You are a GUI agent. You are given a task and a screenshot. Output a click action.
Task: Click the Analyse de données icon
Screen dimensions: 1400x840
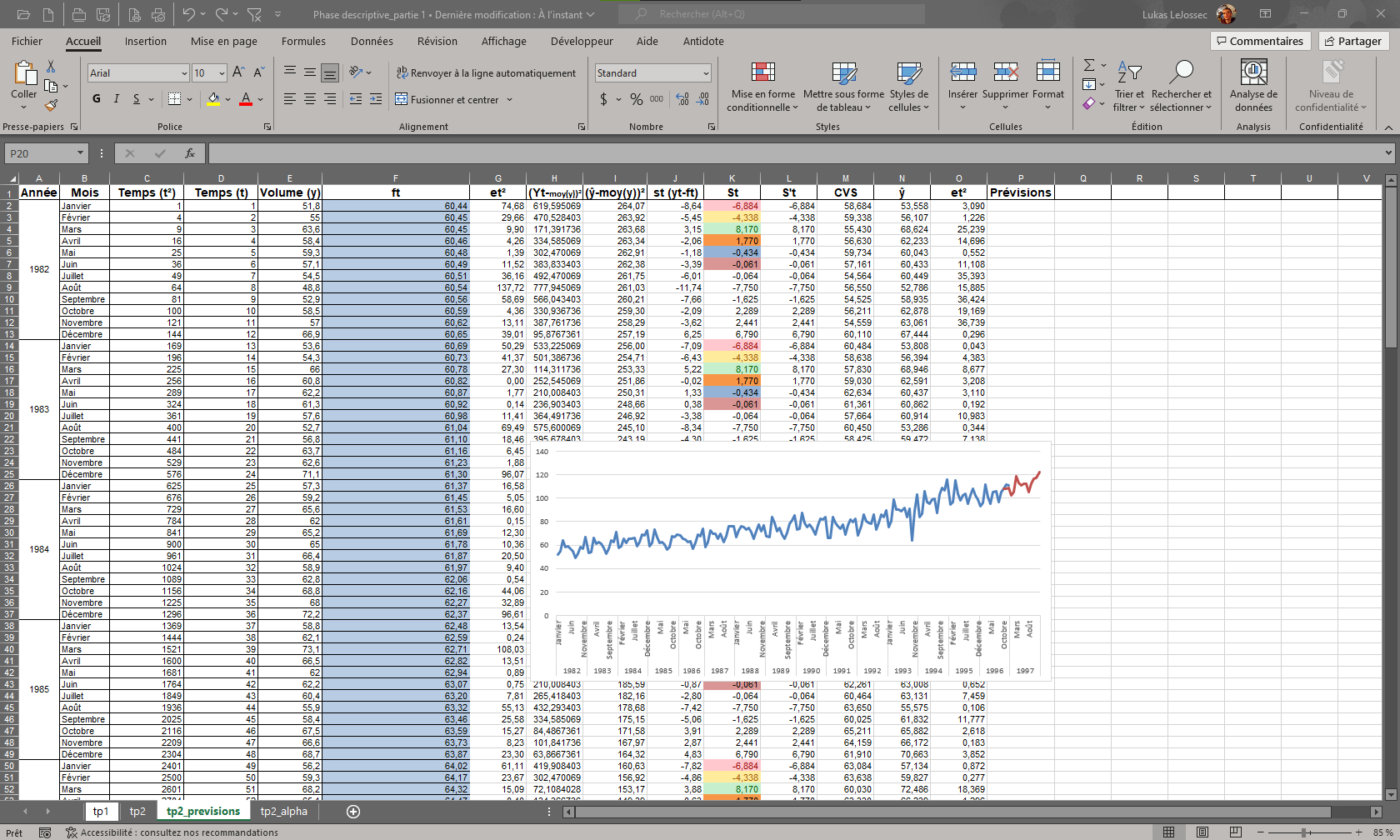click(1253, 73)
